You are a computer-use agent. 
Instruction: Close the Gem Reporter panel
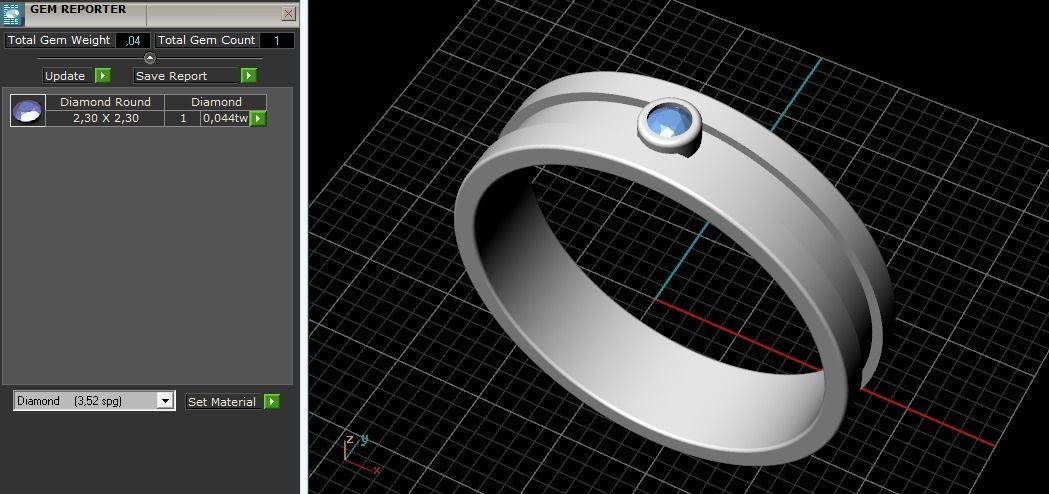tap(288, 13)
